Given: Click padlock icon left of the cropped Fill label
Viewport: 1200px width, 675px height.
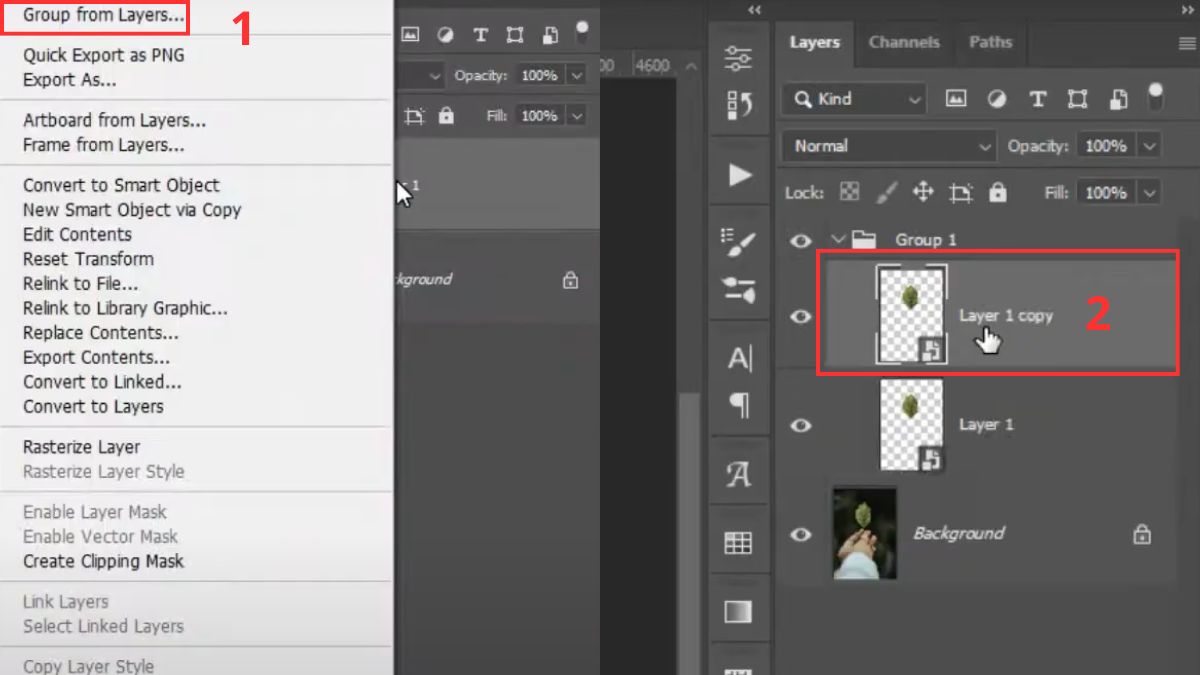Looking at the screenshot, I should pyautogui.click(x=446, y=116).
